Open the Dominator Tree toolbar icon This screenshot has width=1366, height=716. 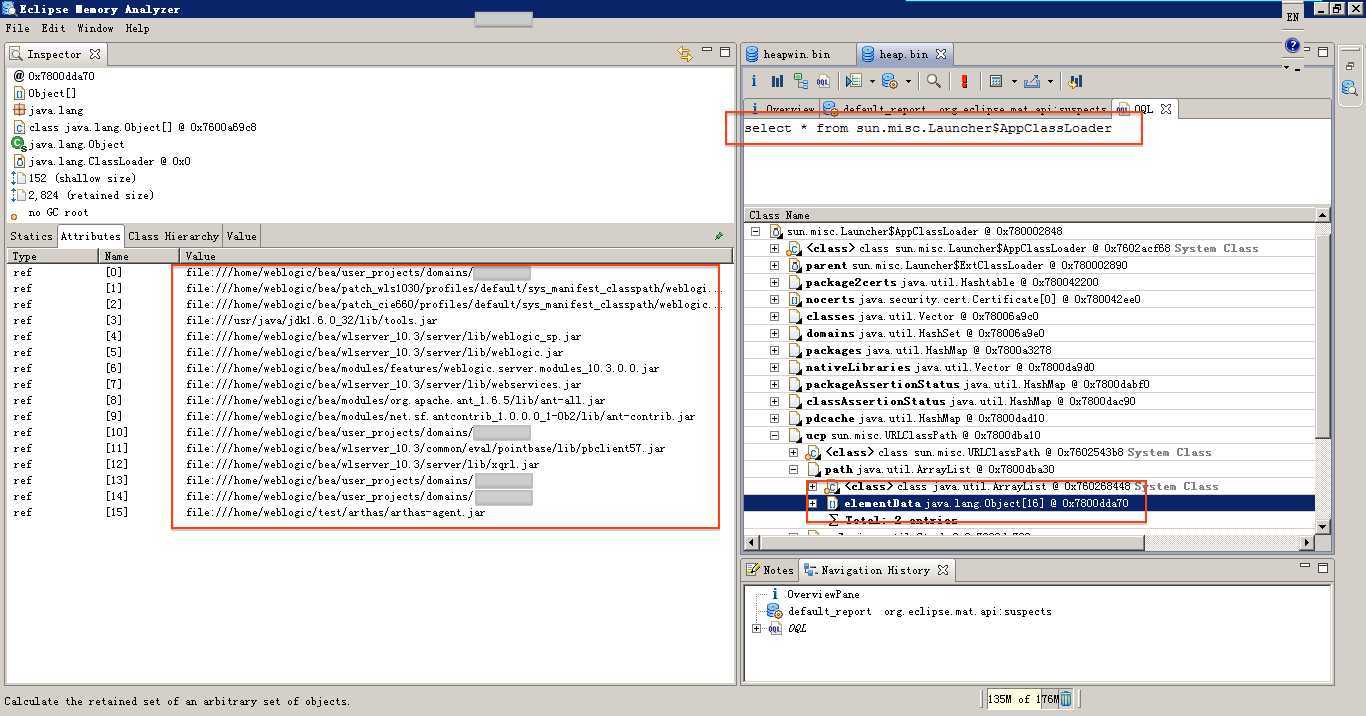click(x=800, y=81)
